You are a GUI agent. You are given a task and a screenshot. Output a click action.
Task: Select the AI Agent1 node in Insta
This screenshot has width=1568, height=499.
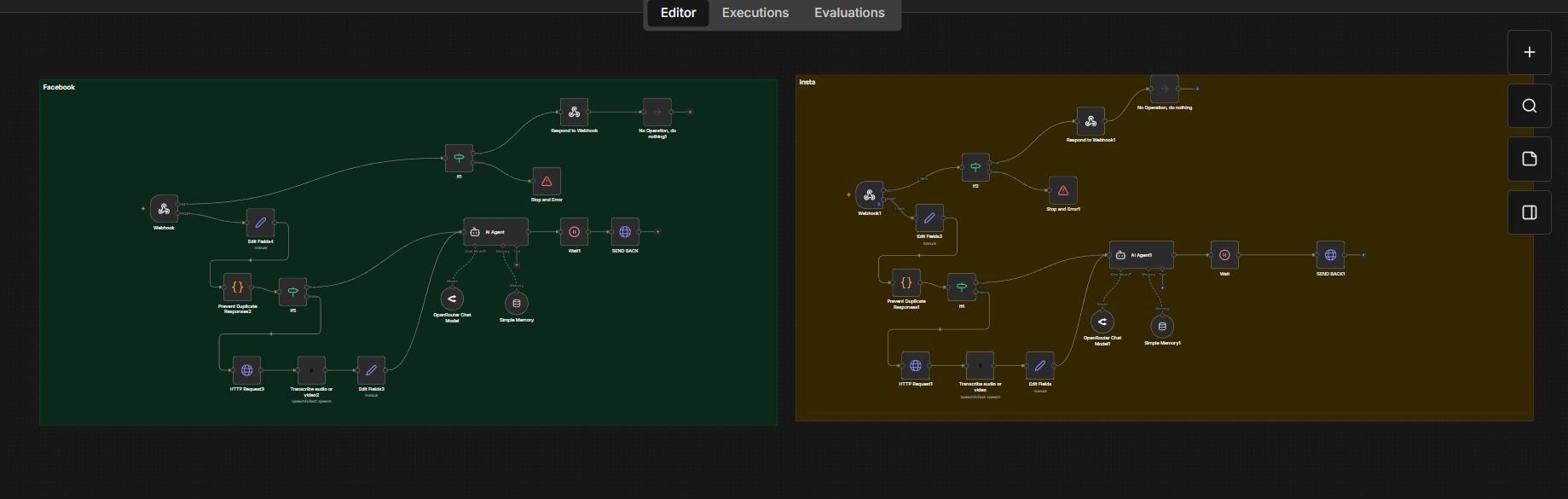point(1141,255)
